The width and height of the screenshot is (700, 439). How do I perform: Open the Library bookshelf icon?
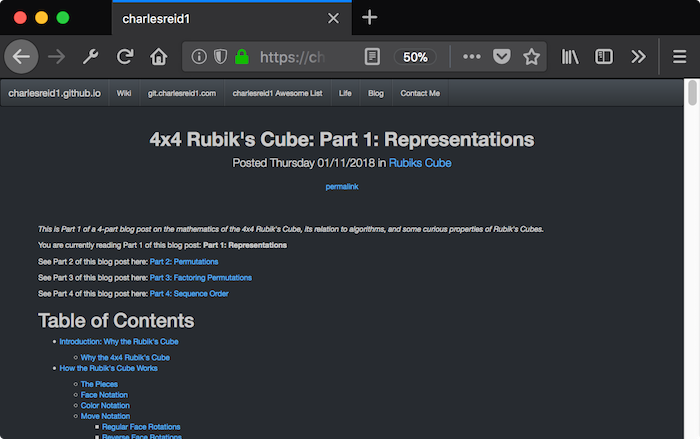[570, 57]
